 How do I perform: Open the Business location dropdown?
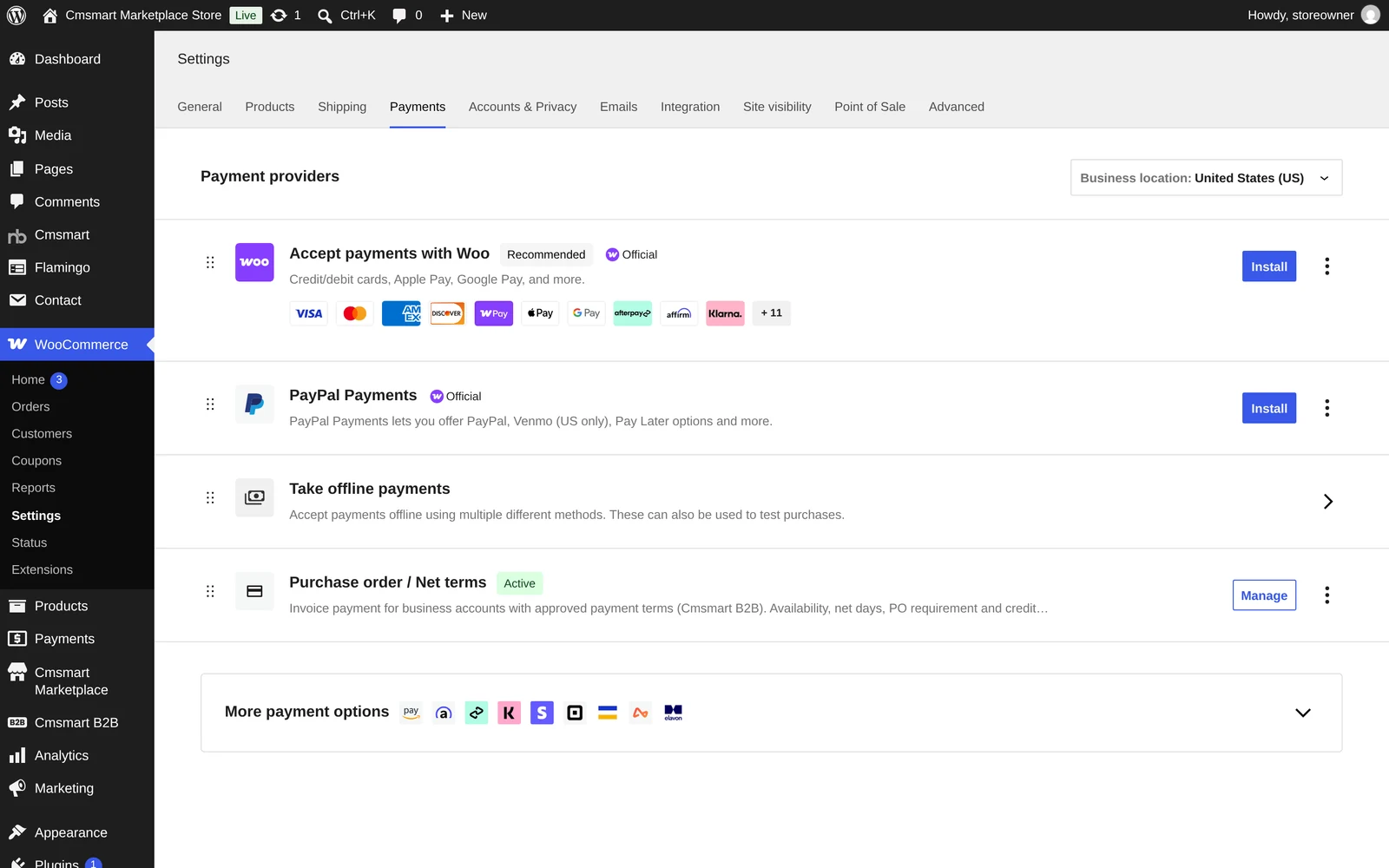pyautogui.click(x=1206, y=178)
